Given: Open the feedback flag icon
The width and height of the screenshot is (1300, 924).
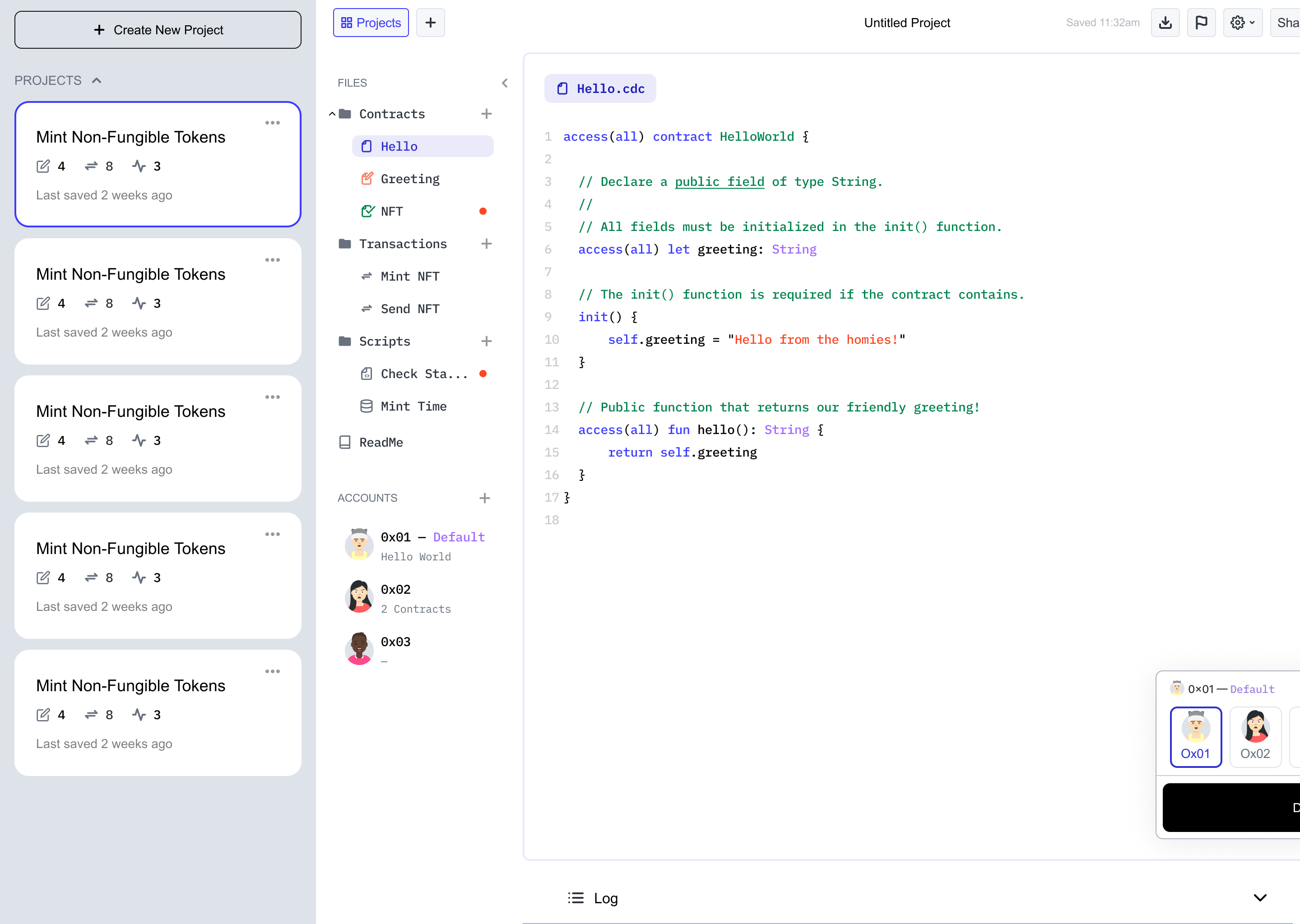Looking at the screenshot, I should [1202, 22].
